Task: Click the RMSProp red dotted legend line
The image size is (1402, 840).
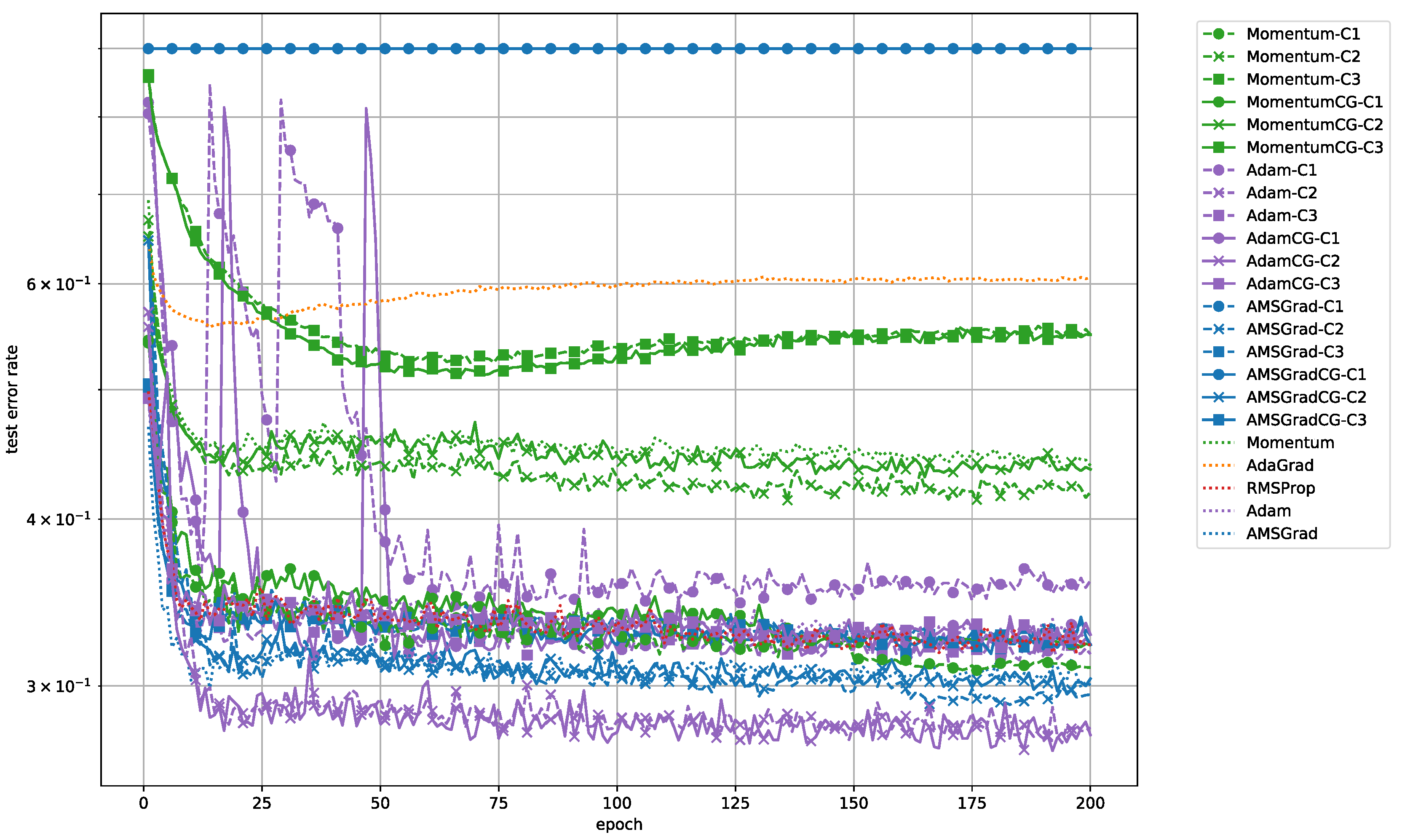Action: point(1219,488)
